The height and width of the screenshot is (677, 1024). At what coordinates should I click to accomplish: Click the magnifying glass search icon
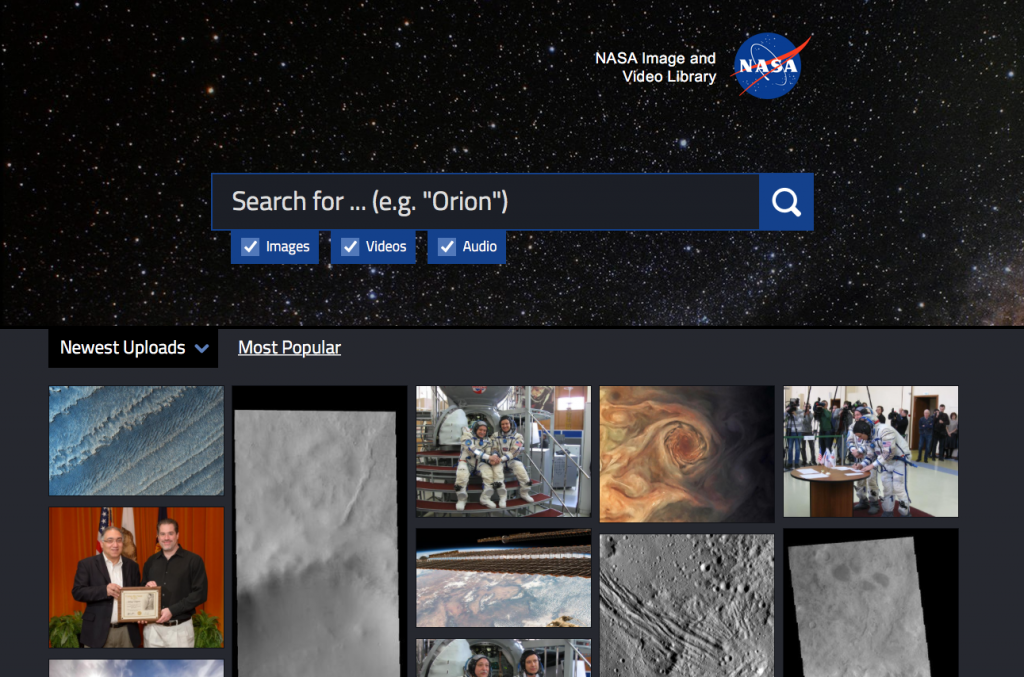[x=786, y=201]
